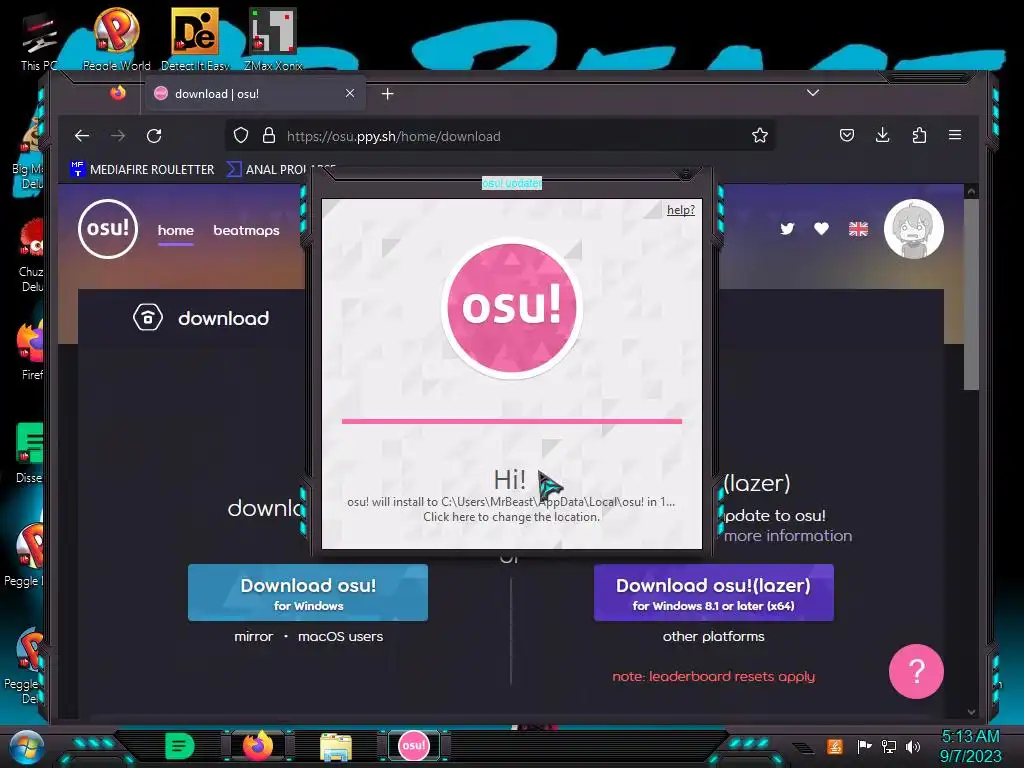Close the download | osu! tab
1024x768 pixels.
point(350,93)
